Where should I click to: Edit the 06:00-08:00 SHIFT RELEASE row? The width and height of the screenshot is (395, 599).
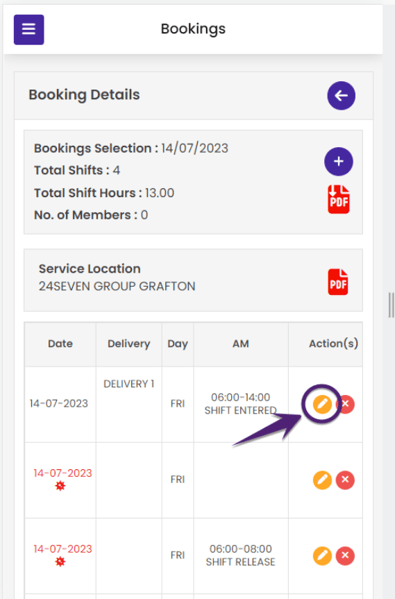pyautogui.click(x=322, y=555)
